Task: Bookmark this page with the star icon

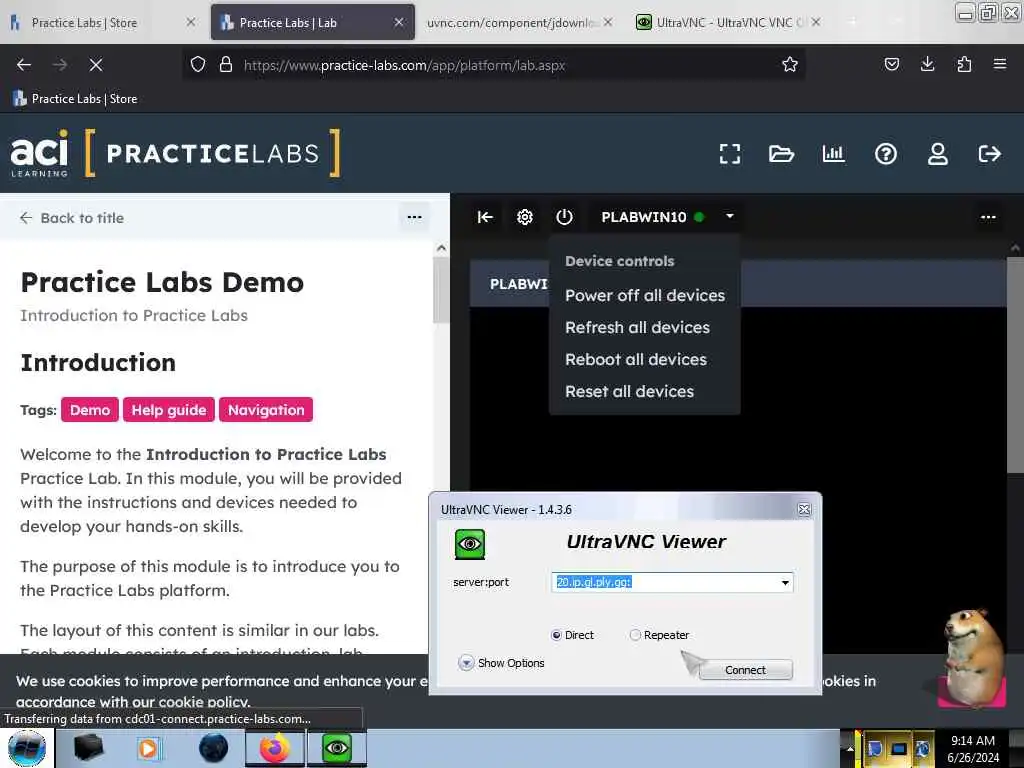Action: (x=790, y=65)
